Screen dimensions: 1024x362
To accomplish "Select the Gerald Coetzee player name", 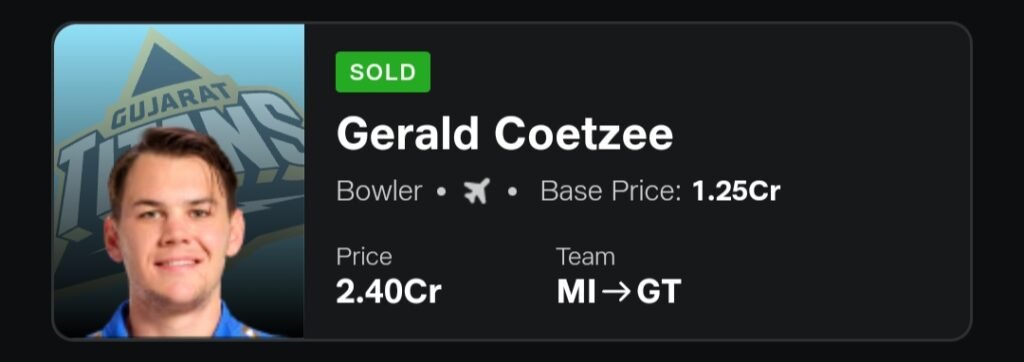I will 504,135.
